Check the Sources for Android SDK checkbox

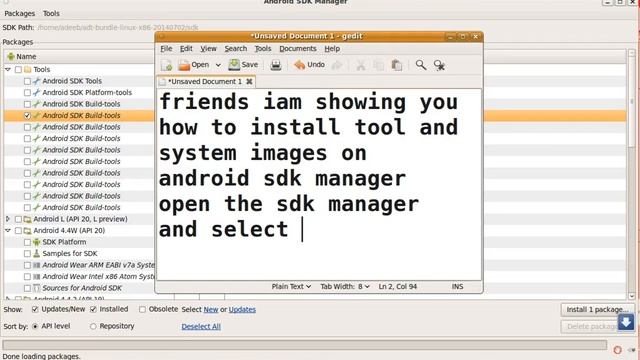tap(27, 288)
